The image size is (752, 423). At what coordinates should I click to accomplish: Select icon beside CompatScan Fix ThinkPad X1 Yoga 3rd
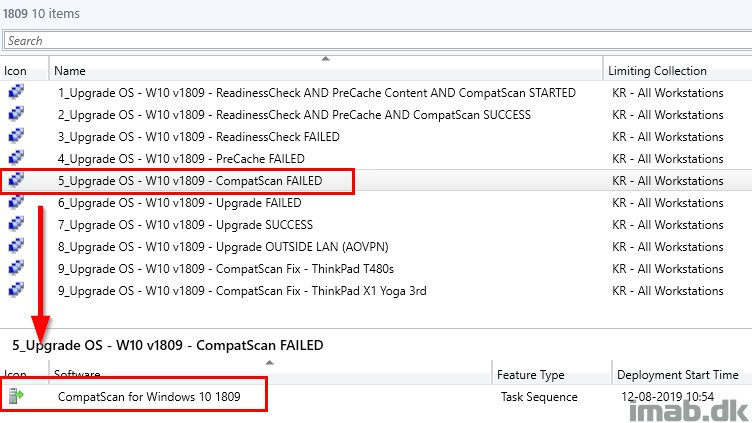pos(16,290)
